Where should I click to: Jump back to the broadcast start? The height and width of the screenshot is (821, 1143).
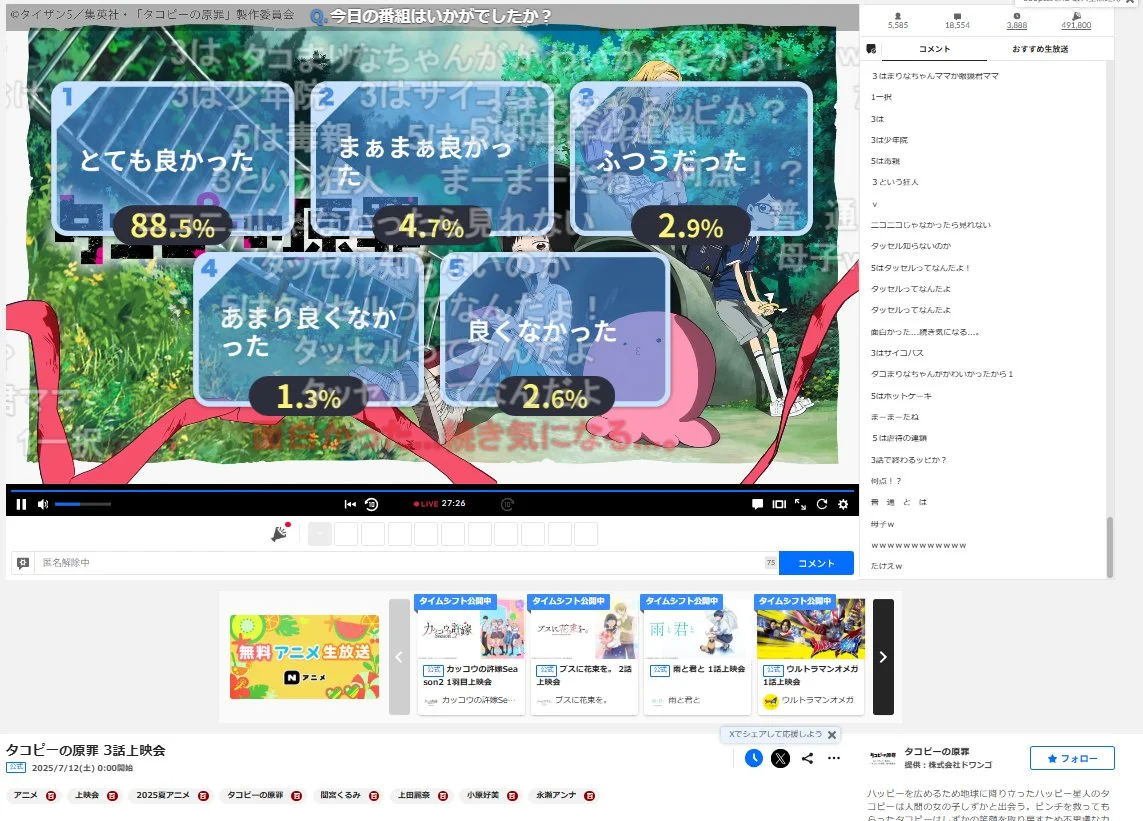(350, 504)
